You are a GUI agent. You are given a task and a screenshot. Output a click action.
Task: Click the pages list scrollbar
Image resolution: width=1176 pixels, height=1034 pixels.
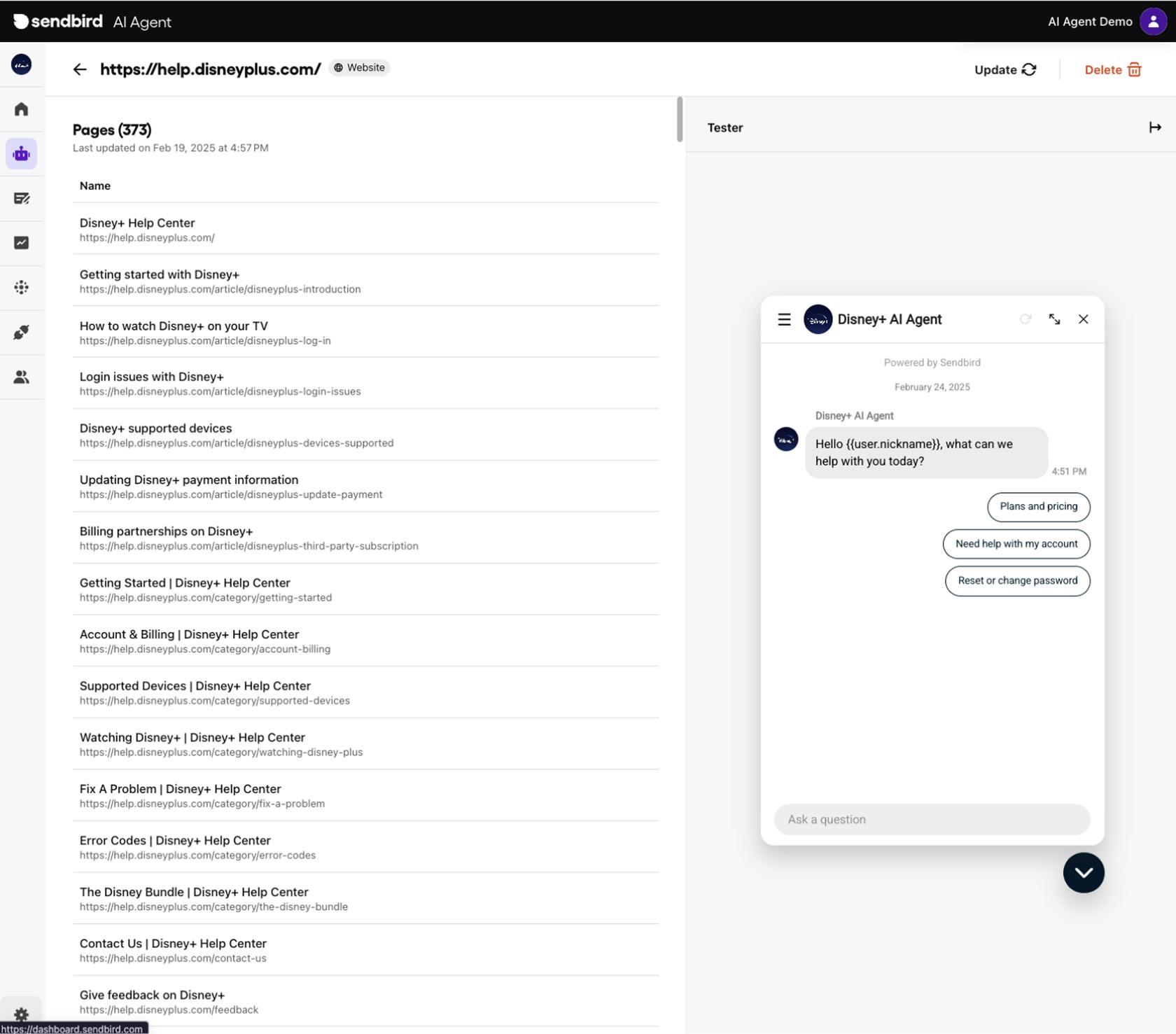click(x=679, y=120)
